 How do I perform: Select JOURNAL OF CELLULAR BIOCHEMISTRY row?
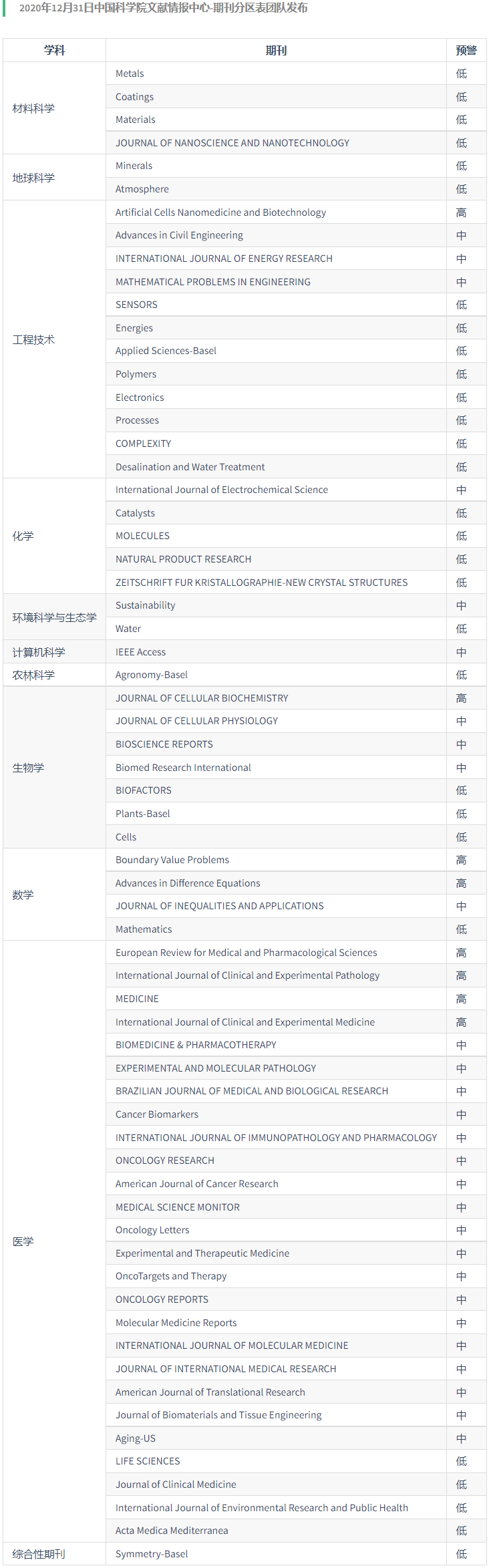point(202,698)
